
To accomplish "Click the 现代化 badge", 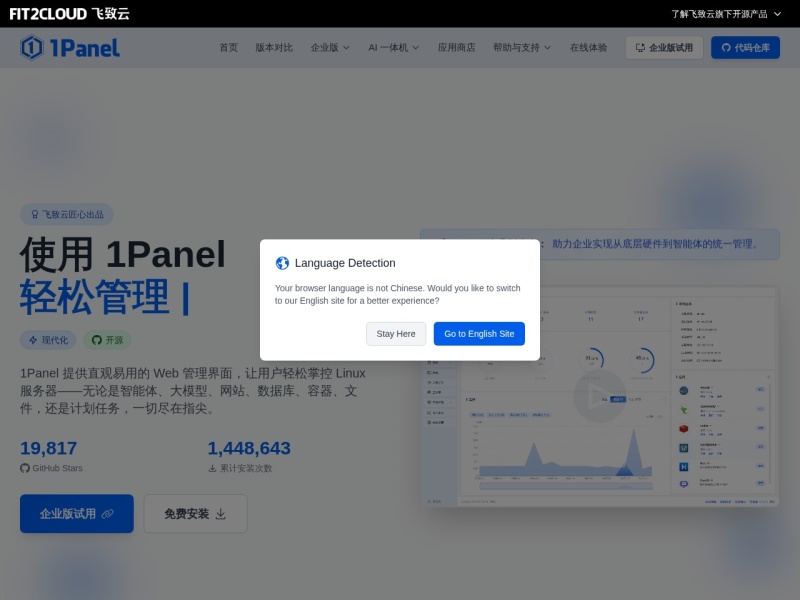I will [48, 340].
